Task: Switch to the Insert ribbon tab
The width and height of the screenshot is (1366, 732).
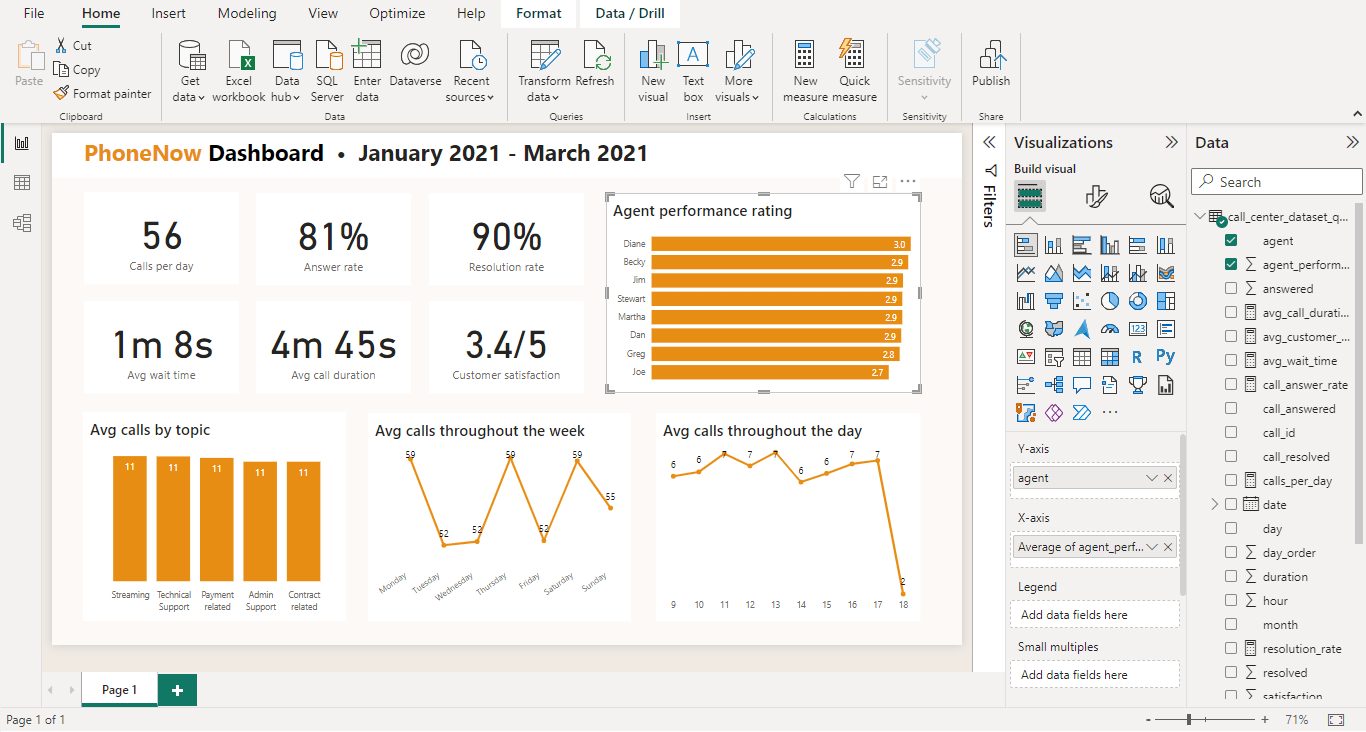Action: point(168,14)
